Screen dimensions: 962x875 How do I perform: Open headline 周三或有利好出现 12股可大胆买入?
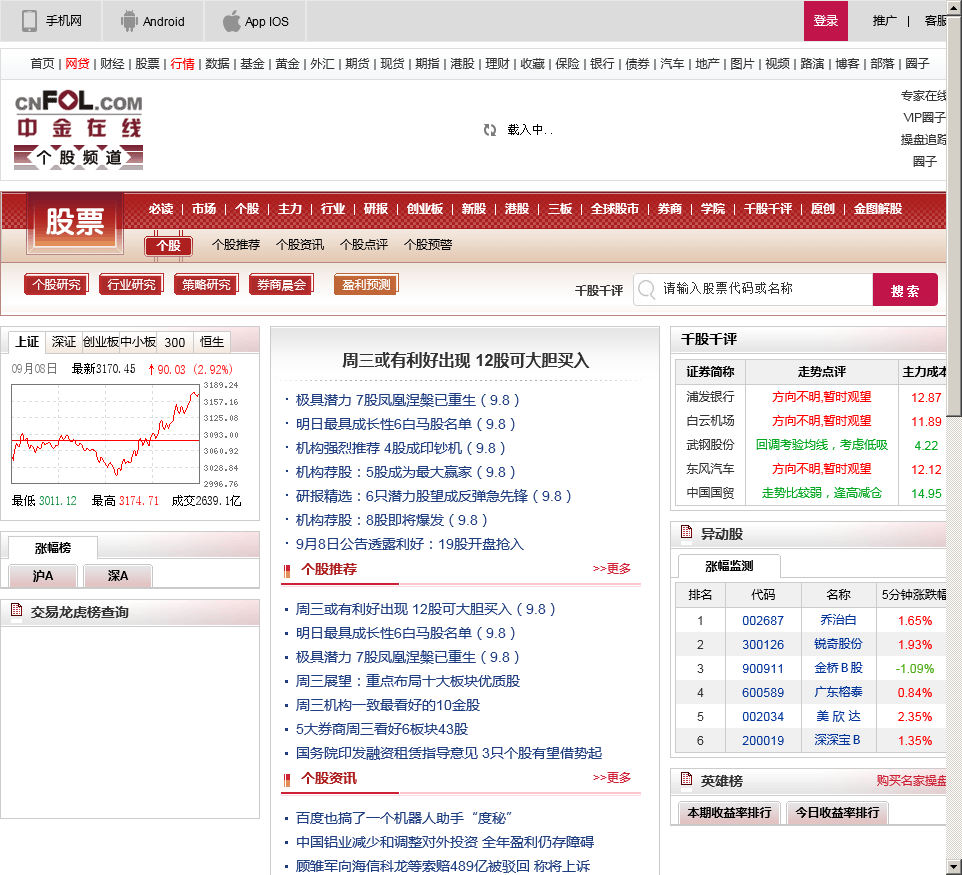[x=465, y=360]
